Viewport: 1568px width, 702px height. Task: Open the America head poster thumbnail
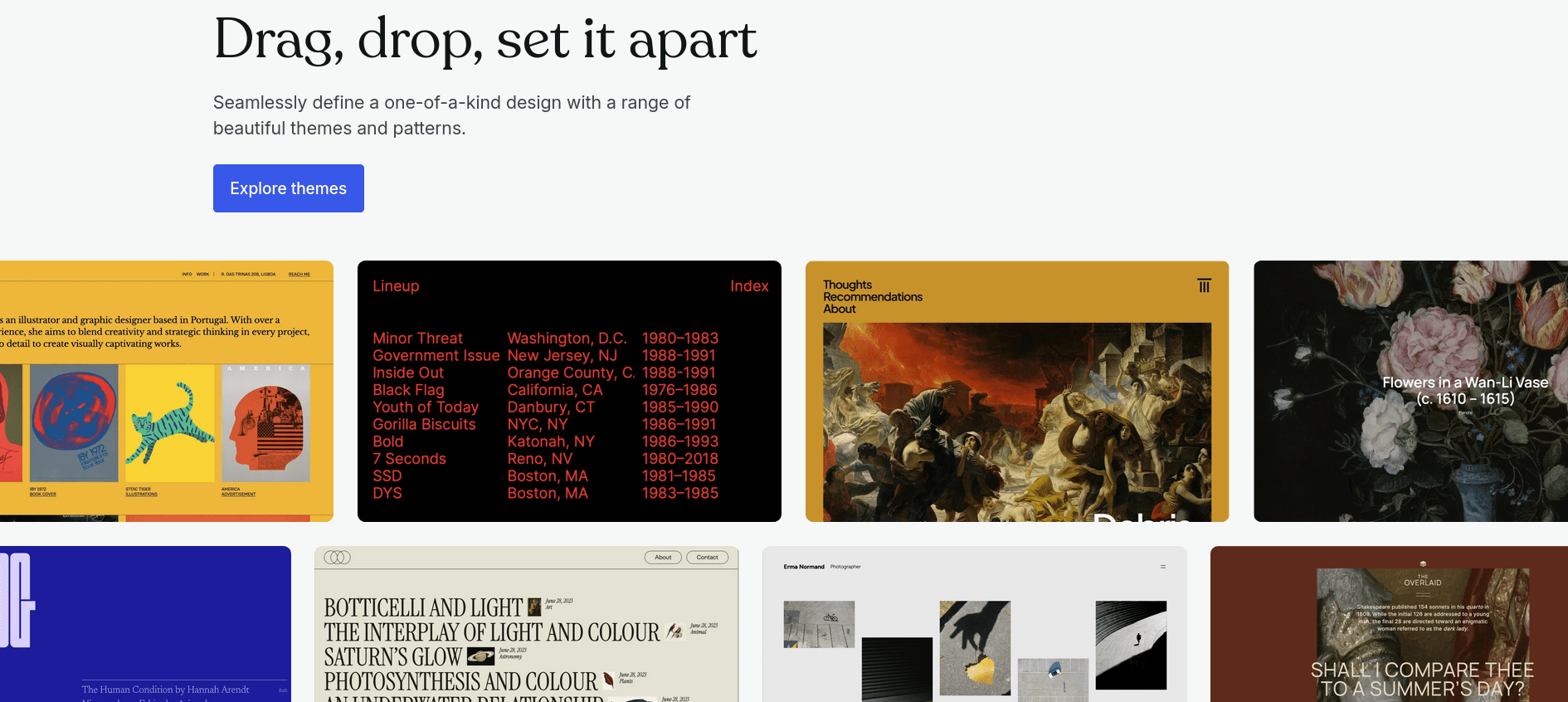pyautogui.click(x=265, y=423)
